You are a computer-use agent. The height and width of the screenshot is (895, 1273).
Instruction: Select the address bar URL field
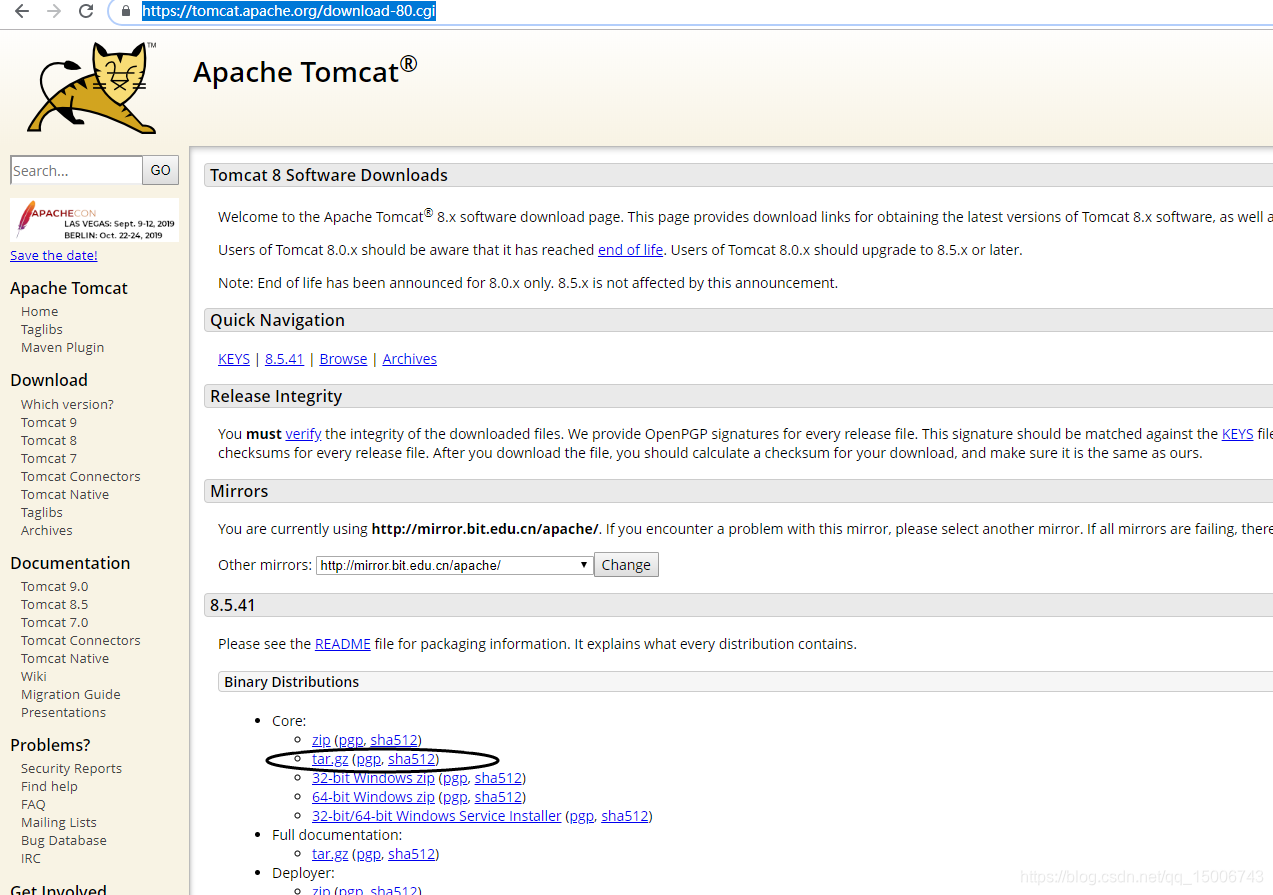288,11
